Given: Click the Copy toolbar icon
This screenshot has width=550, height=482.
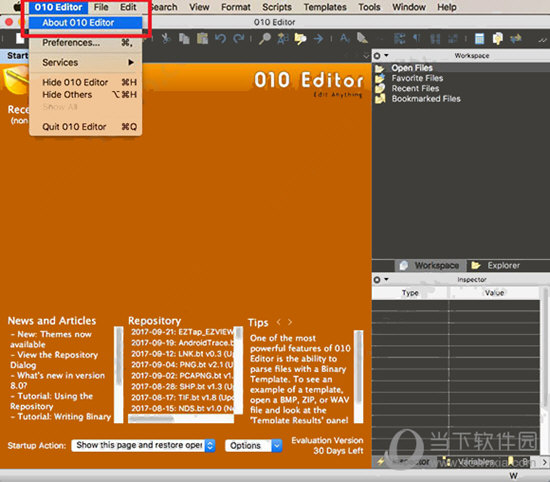Looking at the screenshot, I should 184,38.
